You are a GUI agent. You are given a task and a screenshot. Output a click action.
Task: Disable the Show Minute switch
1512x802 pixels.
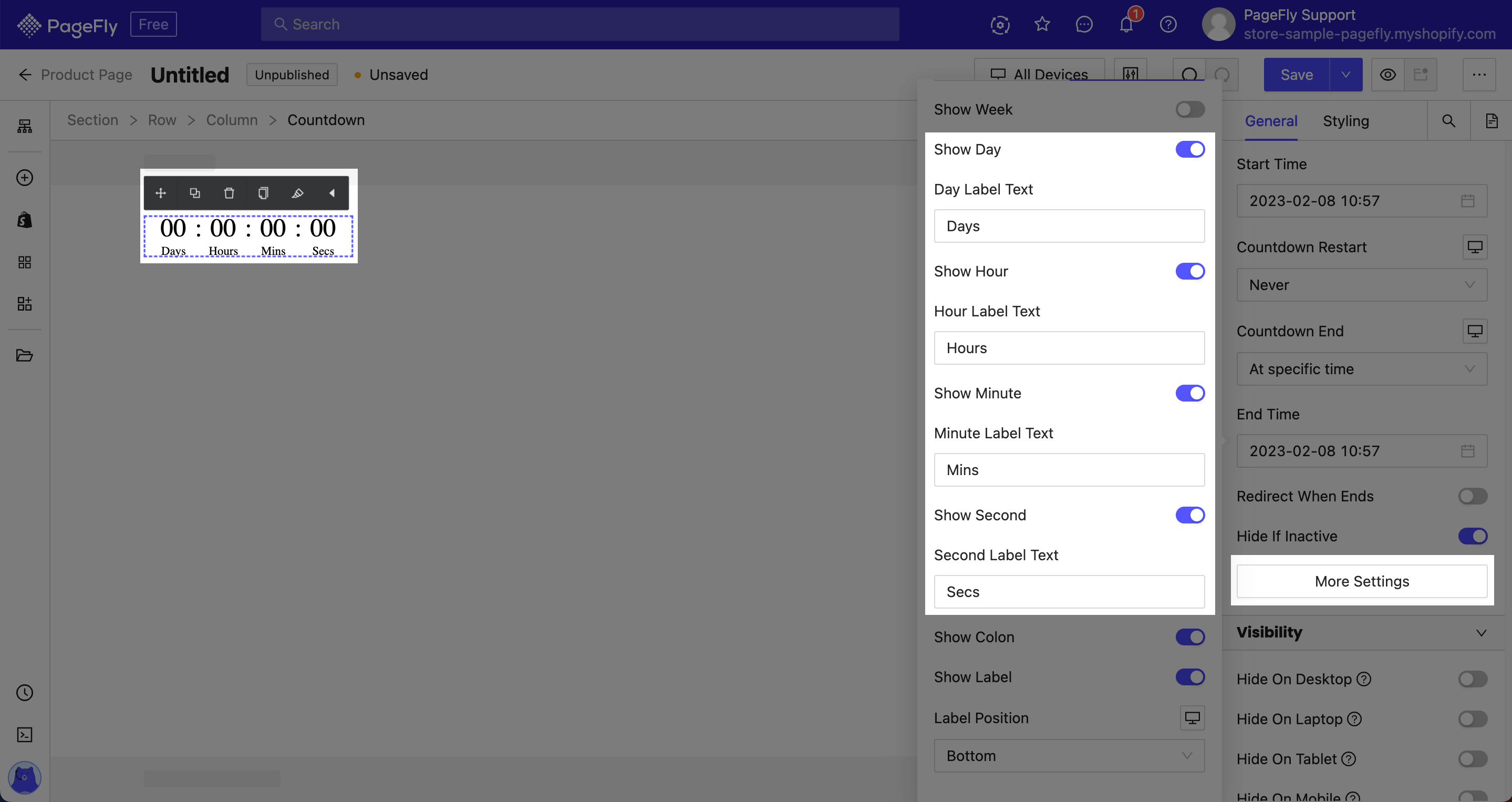[1190, 393]
